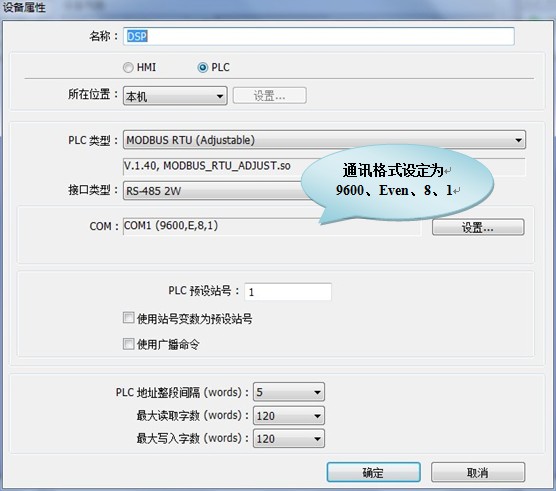This screenshot has height=491, width=556.
Task: Click the 名称 field containing DSP
Action: click(319, 36)
